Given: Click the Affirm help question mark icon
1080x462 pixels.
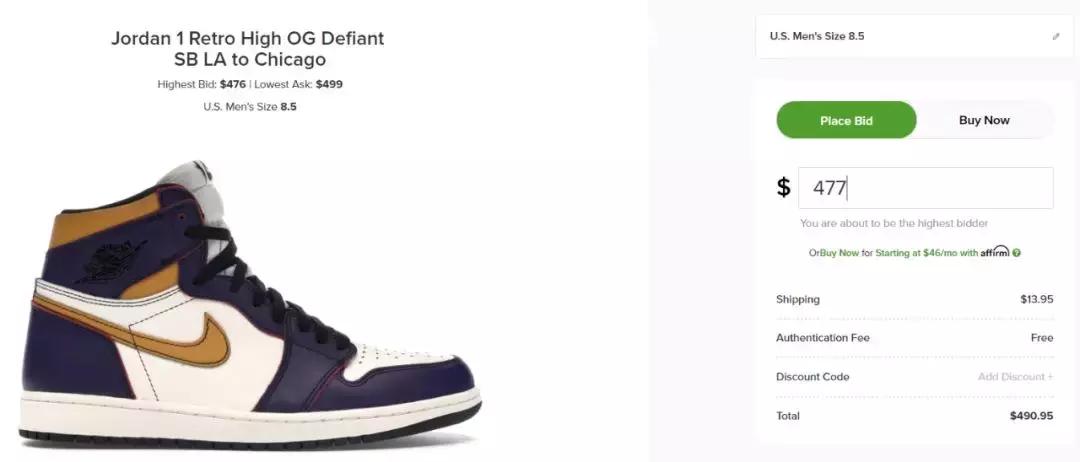Looking at the screenshot, I should click(1017, 253).
